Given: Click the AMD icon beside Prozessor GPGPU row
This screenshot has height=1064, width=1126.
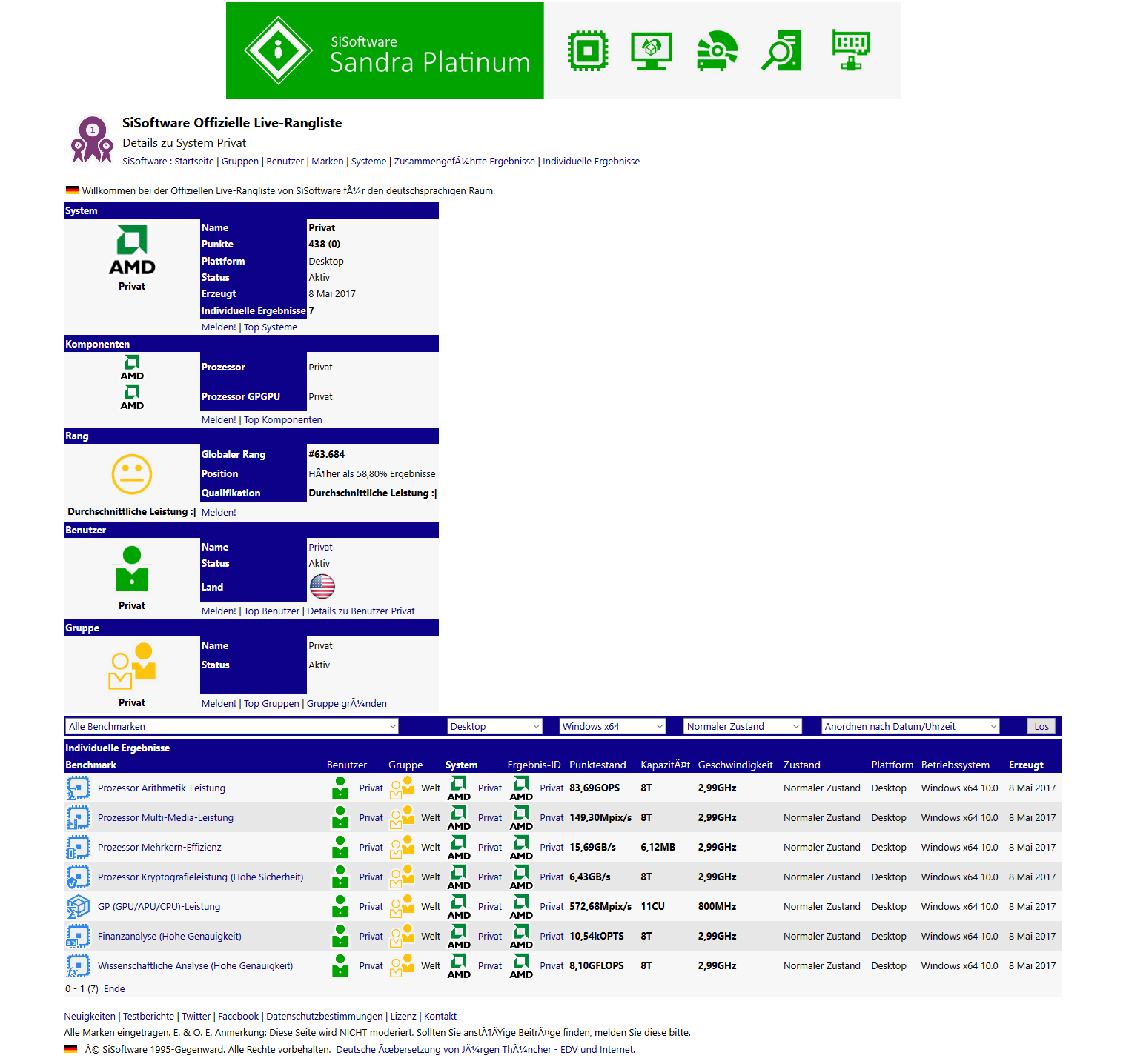Looking at the screenshot, I should click(x=132, y=396).
